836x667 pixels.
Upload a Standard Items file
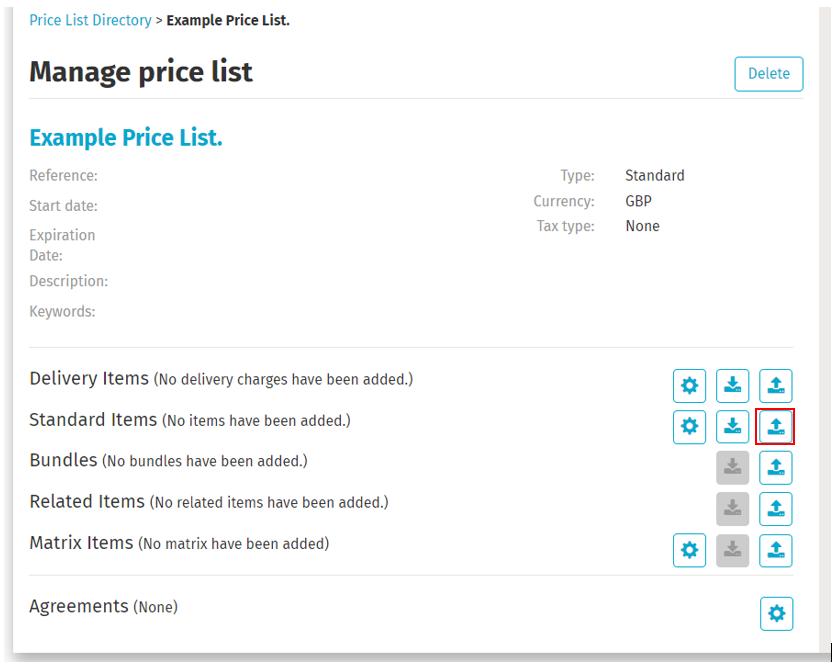tap(776, 427)
